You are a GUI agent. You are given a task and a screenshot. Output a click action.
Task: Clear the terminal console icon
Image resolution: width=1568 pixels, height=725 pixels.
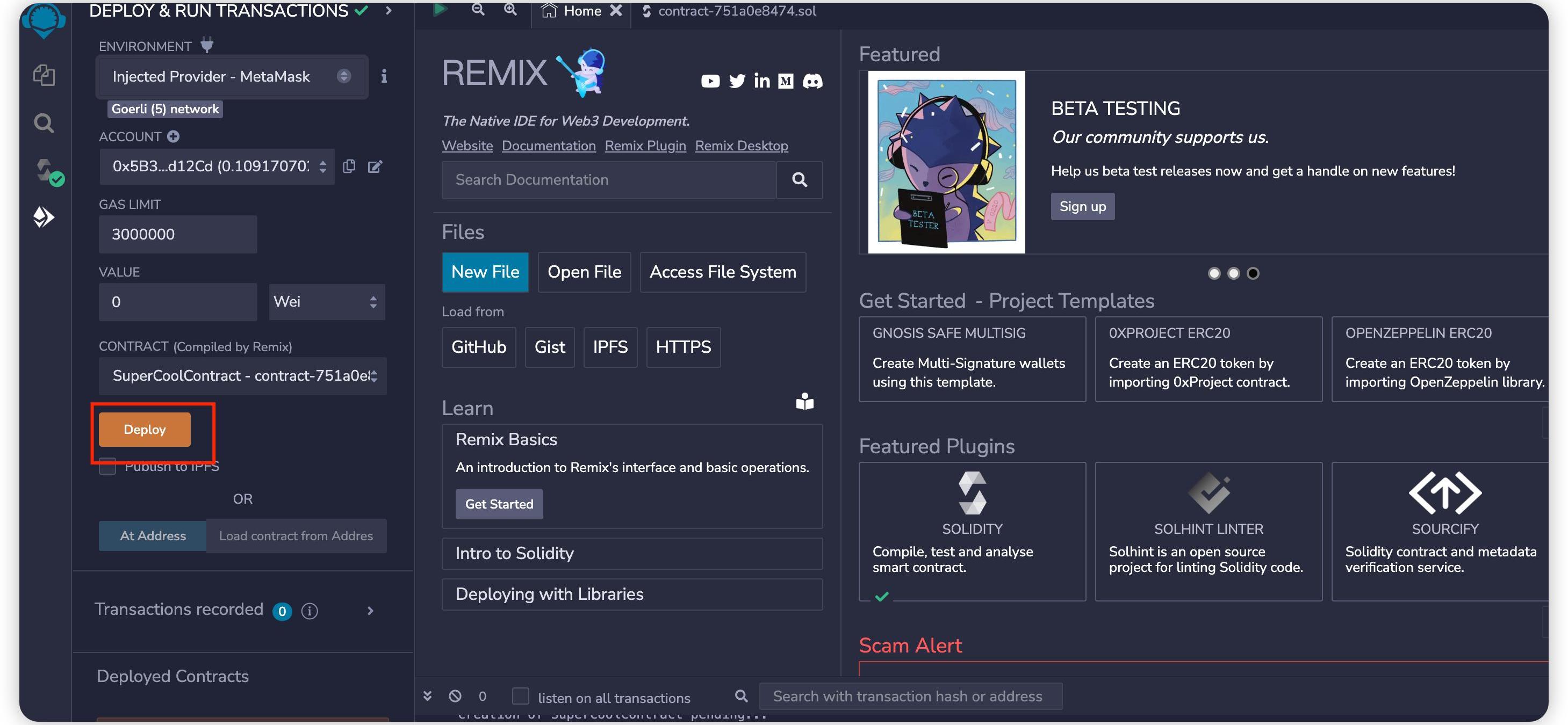pyautogui.click(x=455, y=697)
